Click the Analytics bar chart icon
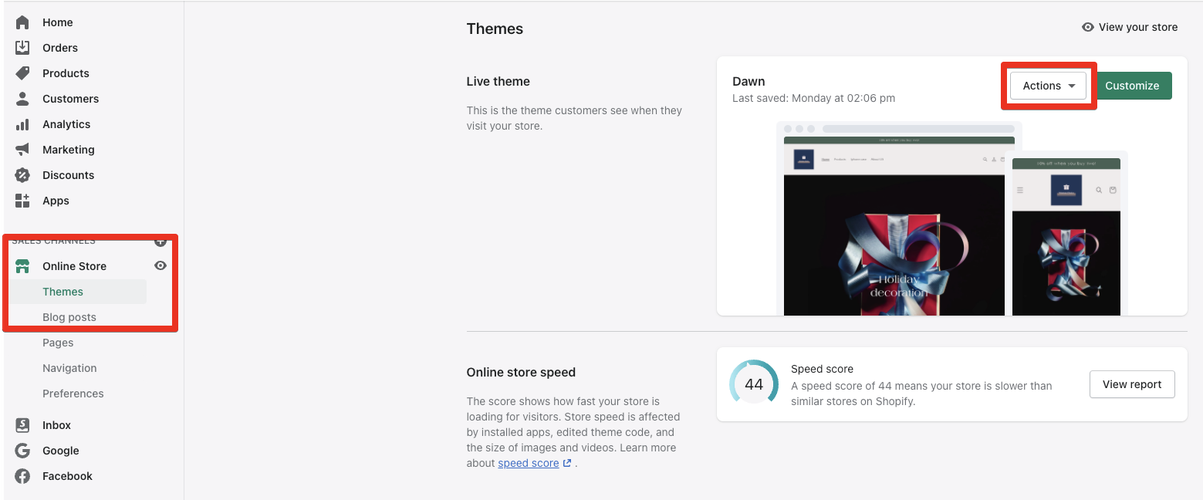This screenshot has height=500, width=1203. (22, 124)
